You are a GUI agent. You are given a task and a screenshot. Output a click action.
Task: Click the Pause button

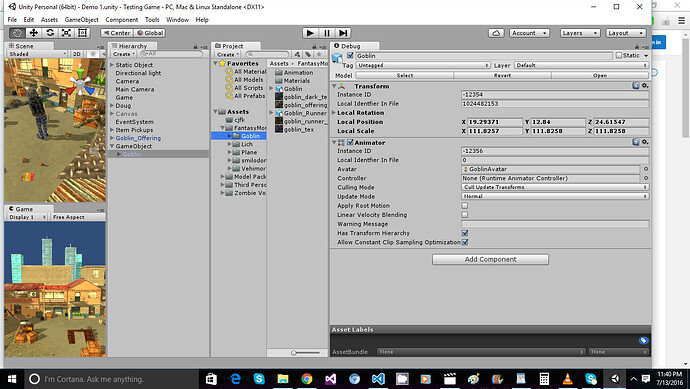click(x=327, y=33)
